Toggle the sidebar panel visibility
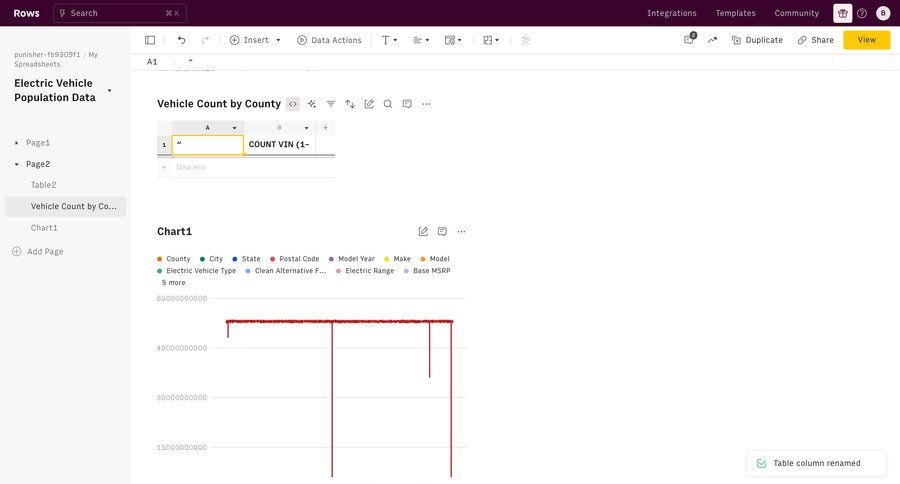900x484 pixels. pyautogui.click(x=150, y=40)
